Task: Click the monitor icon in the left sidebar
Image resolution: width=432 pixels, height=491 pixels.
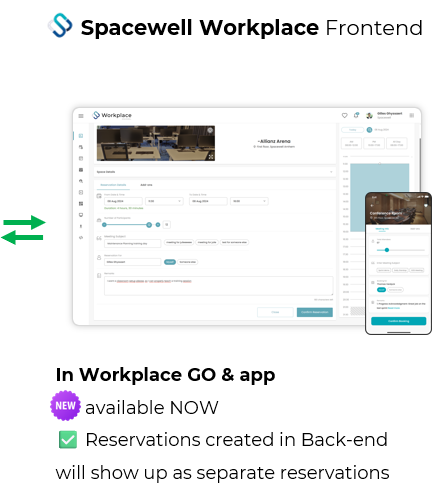Action: pyautogui.click(x=81, y=215)
